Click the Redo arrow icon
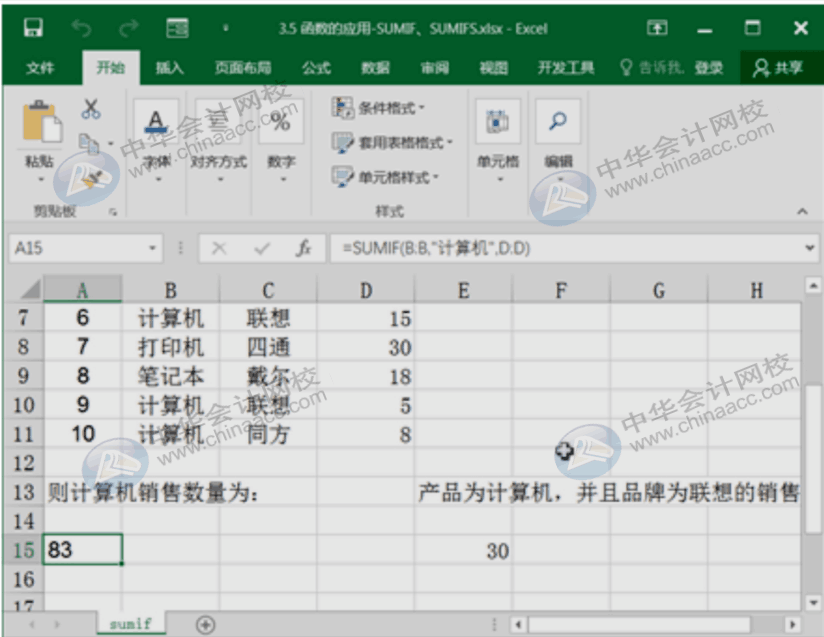This screenshot has height=637, width=824. 128,28
